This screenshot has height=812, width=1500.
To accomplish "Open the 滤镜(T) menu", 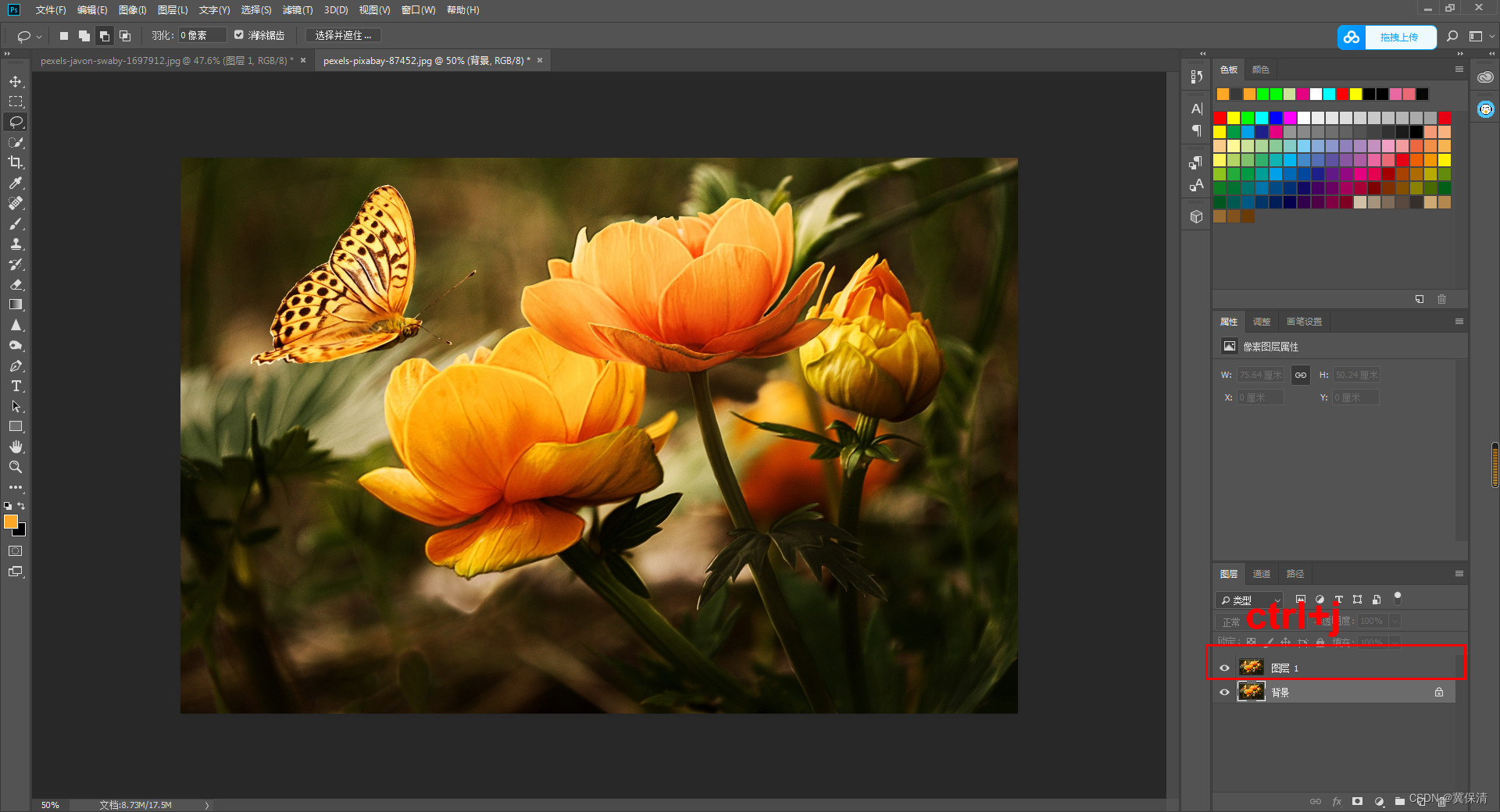I will pyautogui.click(x=298, y=10).
